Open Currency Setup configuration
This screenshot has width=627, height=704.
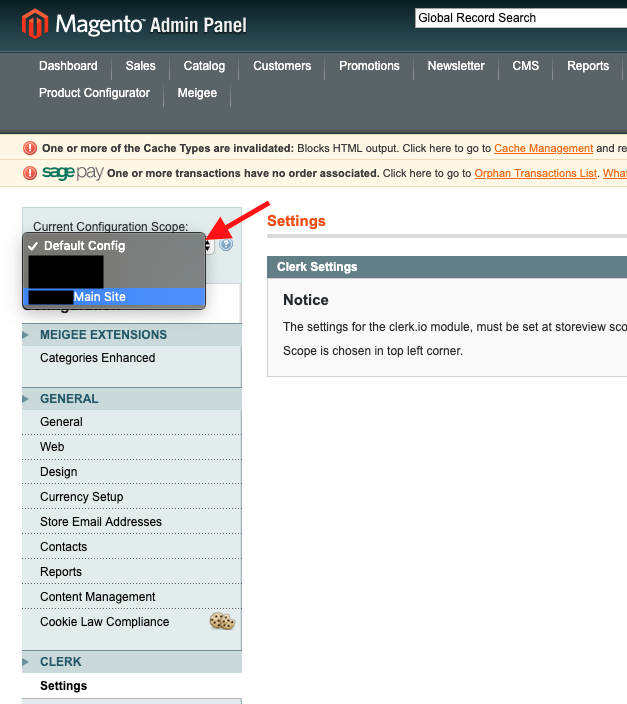(82, 497)
